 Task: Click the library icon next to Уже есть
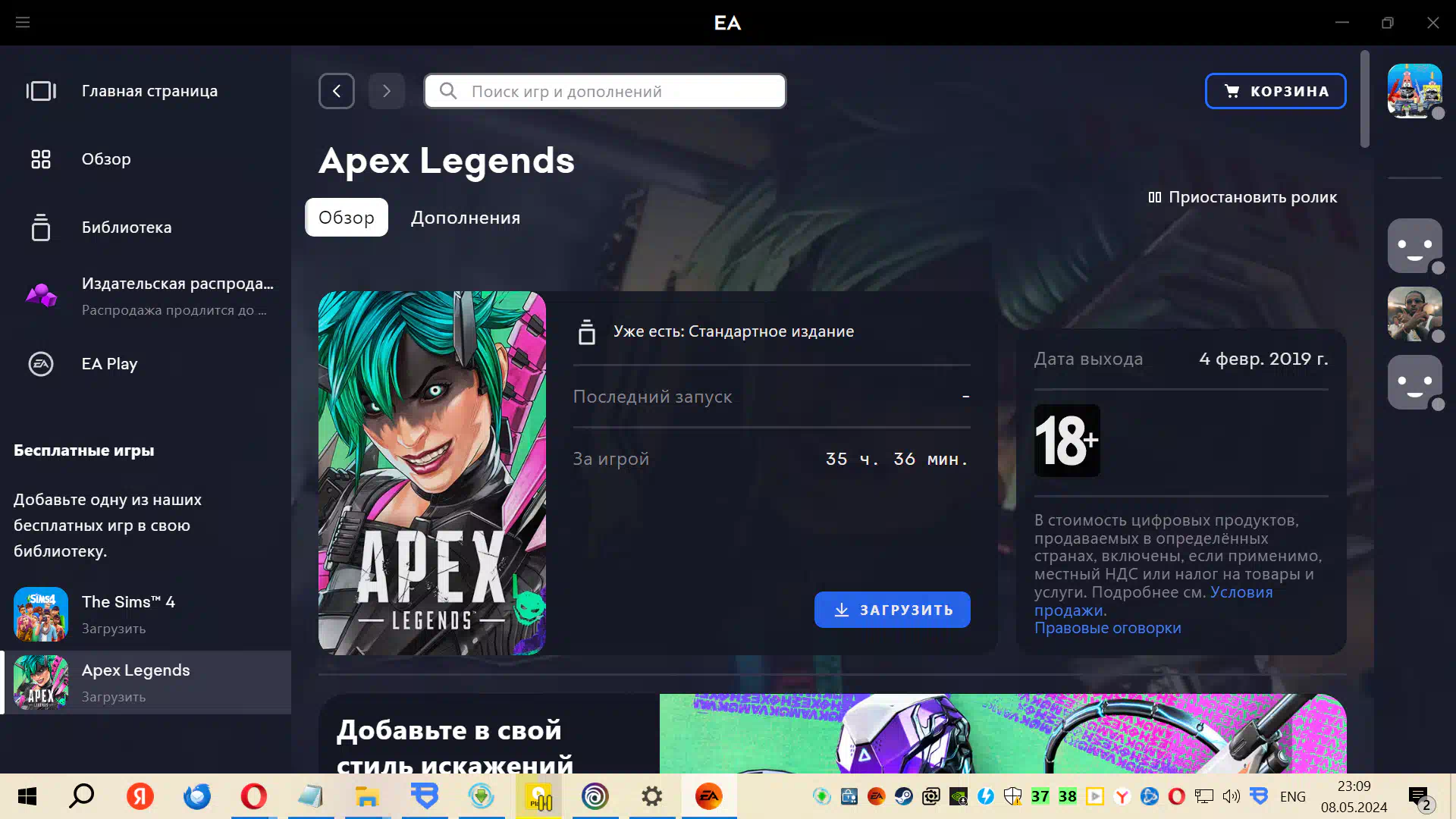pos(587,332)
